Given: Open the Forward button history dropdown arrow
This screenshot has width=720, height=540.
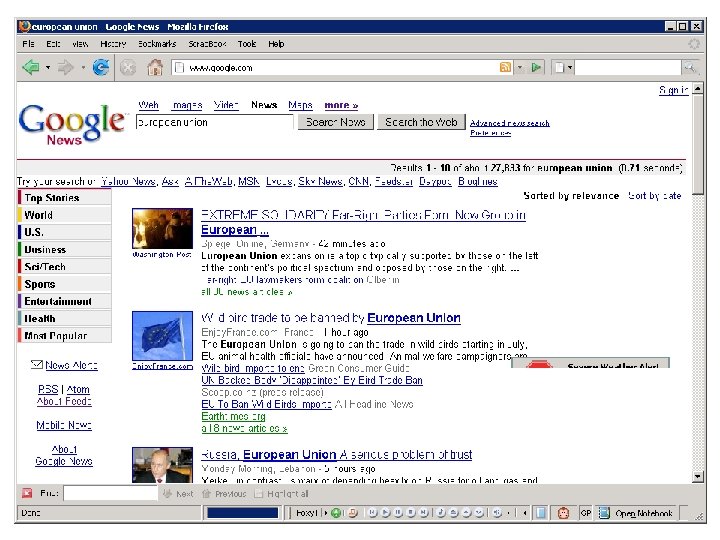Looking at the screenshot, I should (83, 68).
